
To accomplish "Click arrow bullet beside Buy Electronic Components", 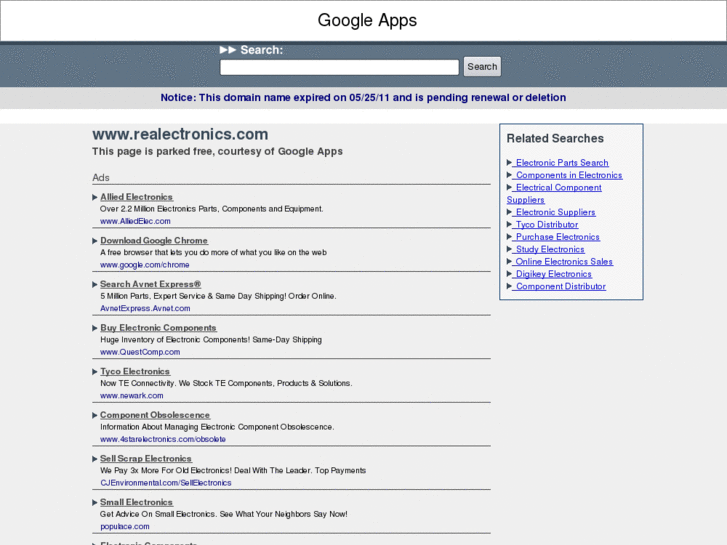I will (x=95, y=328).
